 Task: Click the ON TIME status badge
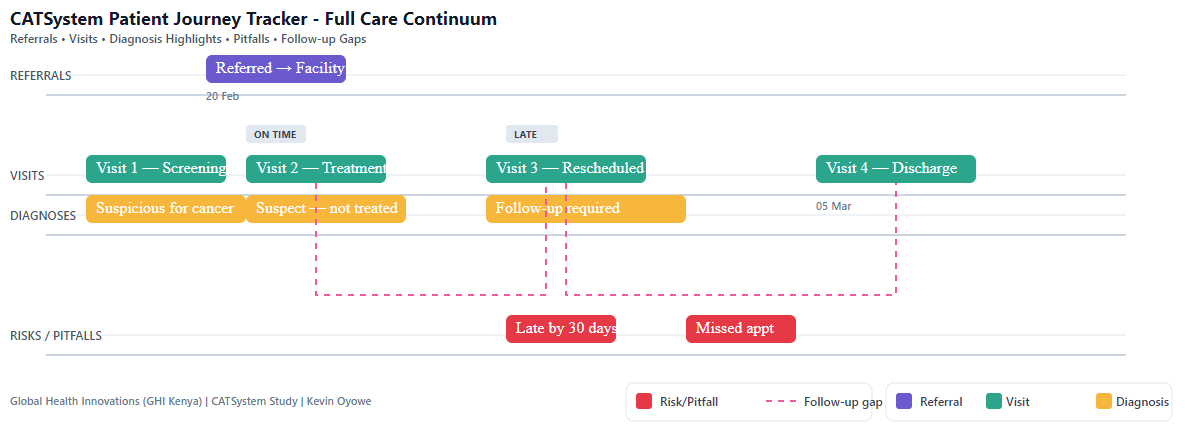coord(276,134)
